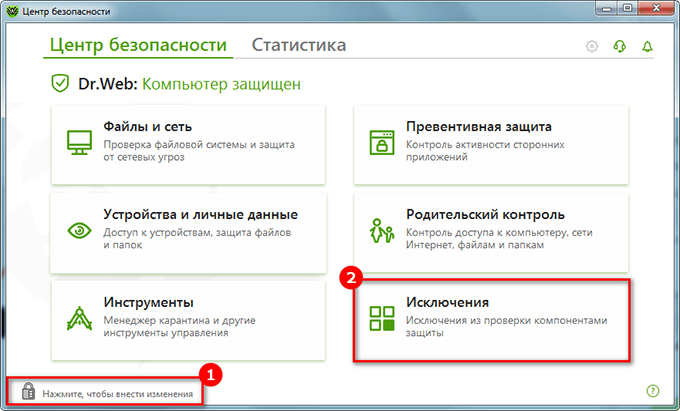This screenshot has width=680, height=411.
Task: Click the padlock icon to unlock settings
Action: pyautogui.click(x=28, y=391)
